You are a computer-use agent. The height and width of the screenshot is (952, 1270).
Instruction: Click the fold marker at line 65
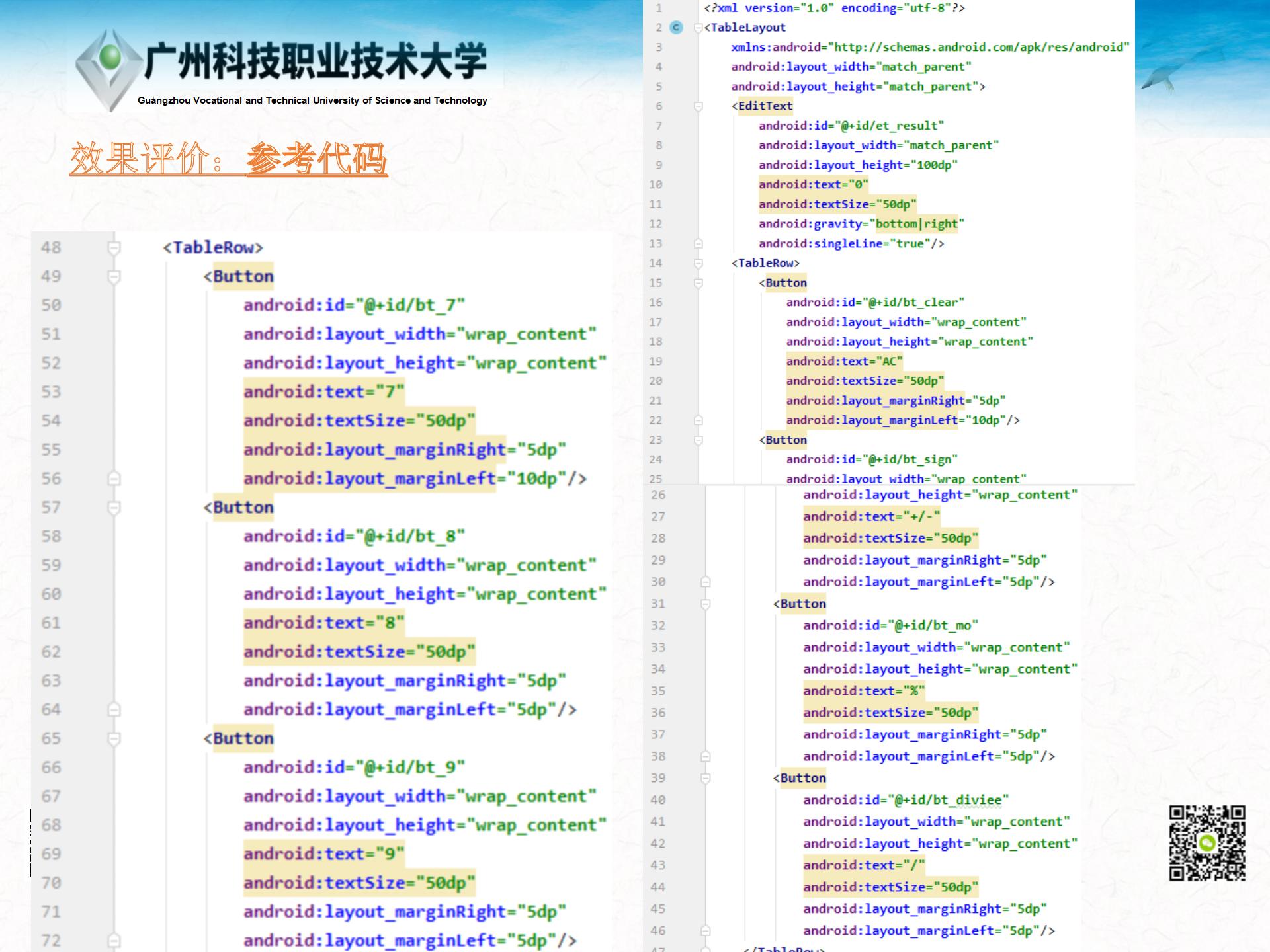click(x=114, y=738)
